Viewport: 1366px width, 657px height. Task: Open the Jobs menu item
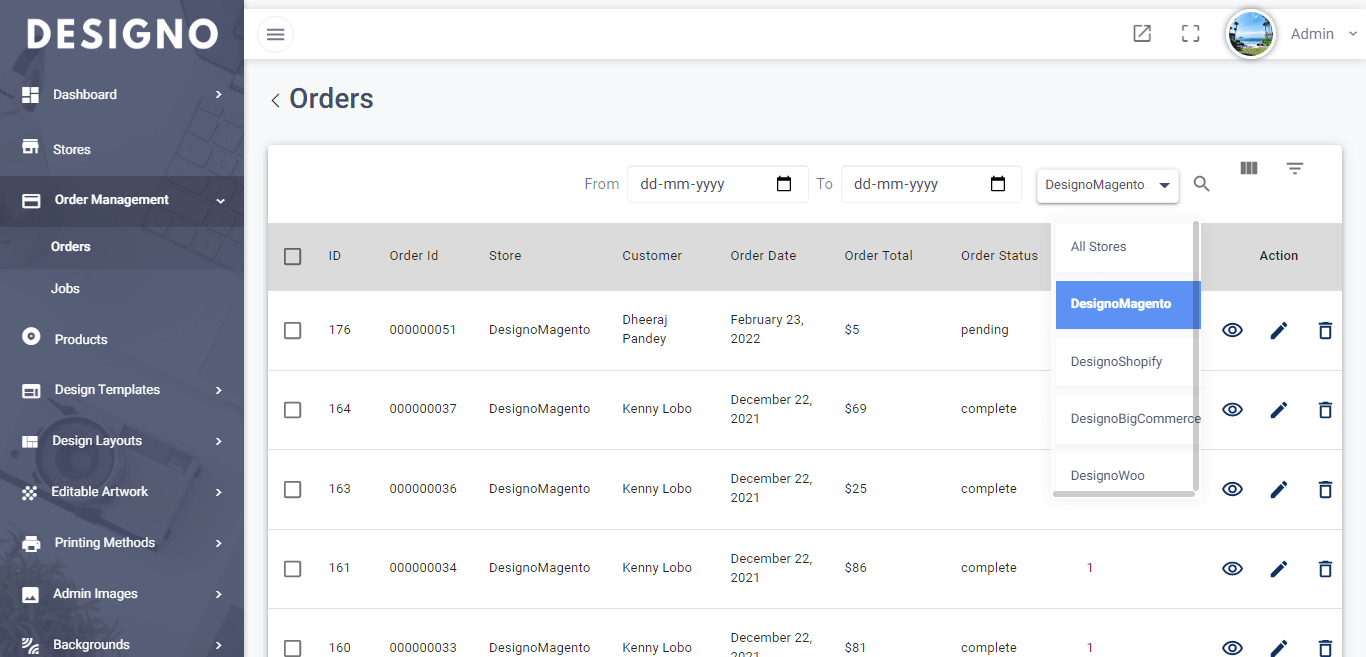click(65, 288)
